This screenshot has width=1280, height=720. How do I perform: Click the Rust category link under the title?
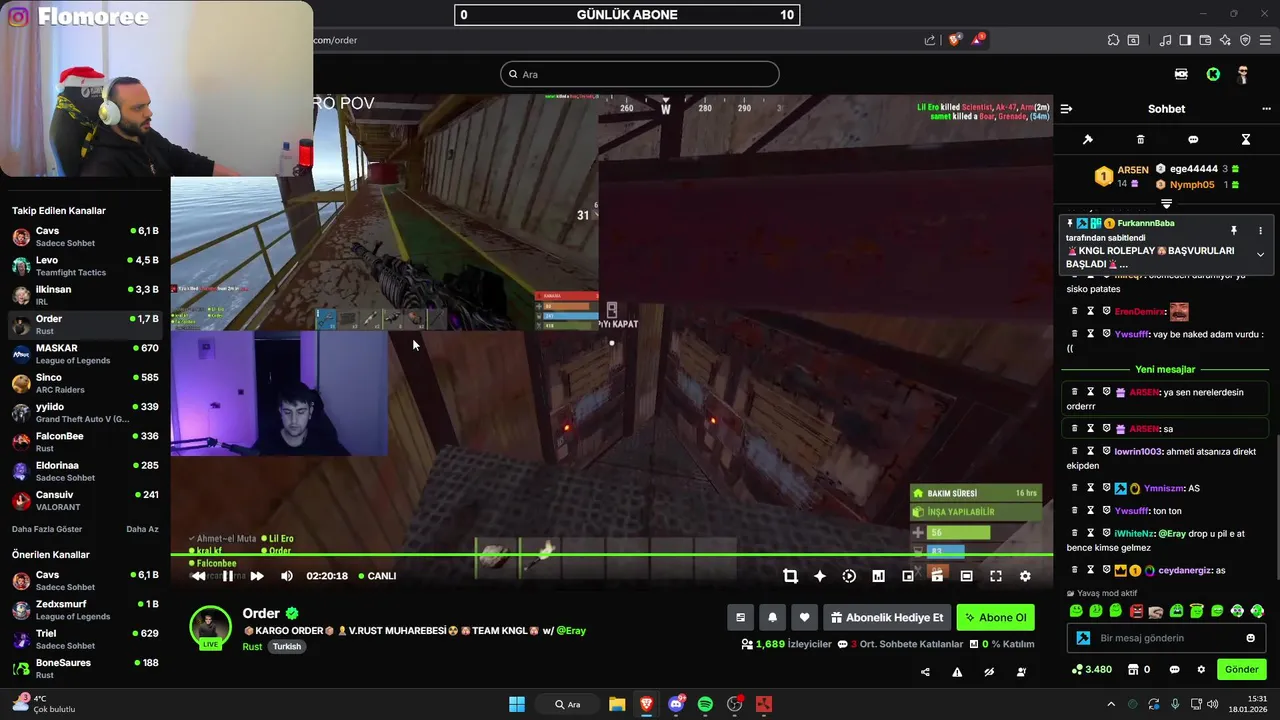click(252, 647)
